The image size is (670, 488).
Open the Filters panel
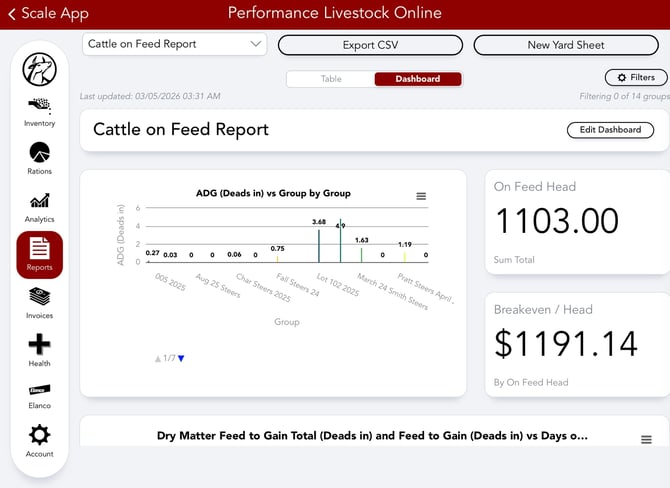click(636, 77)
